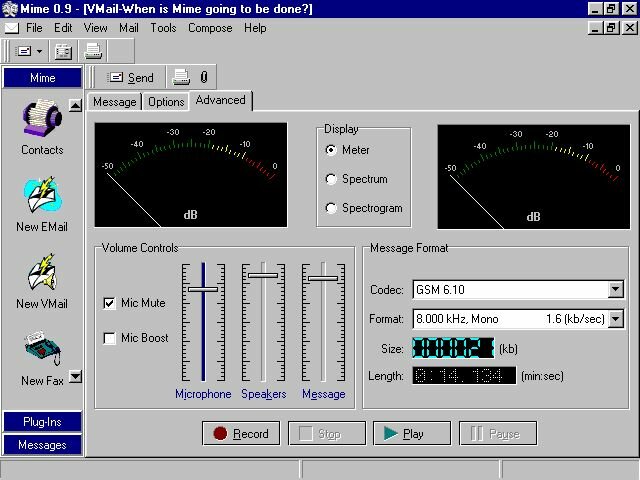Viewport: 640px width, 480px height.
Task: Click the printer icon beside Send
Action: (181, 77)
